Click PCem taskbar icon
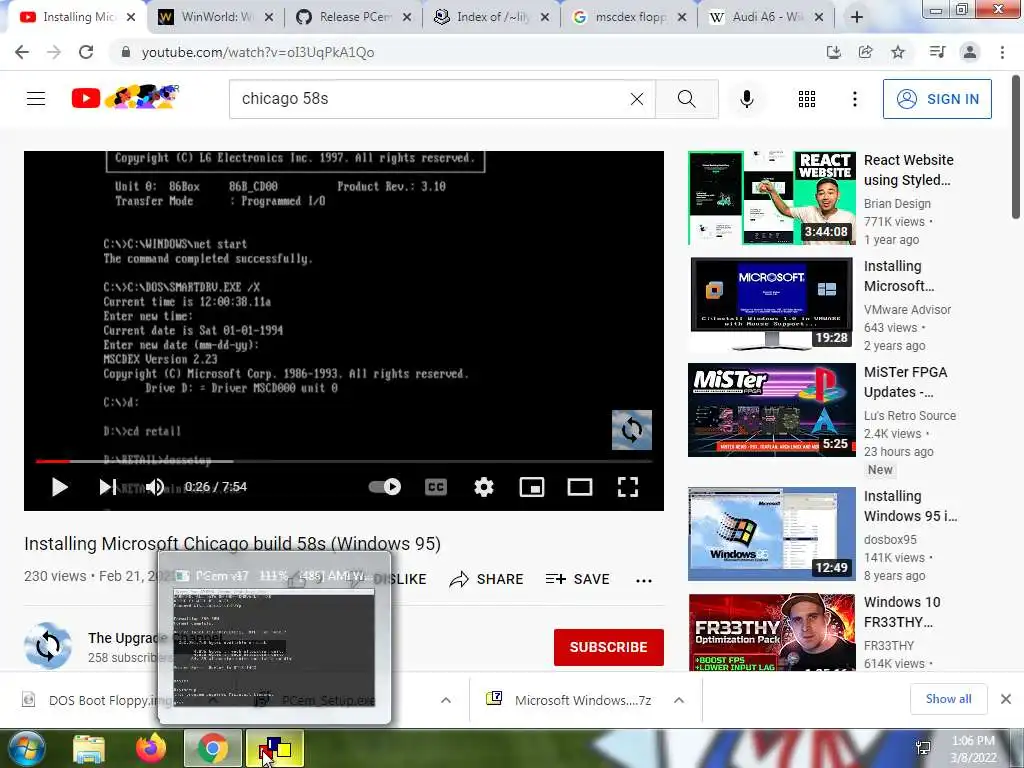This screenshot has width=1024, height=768. coord(274,748)
